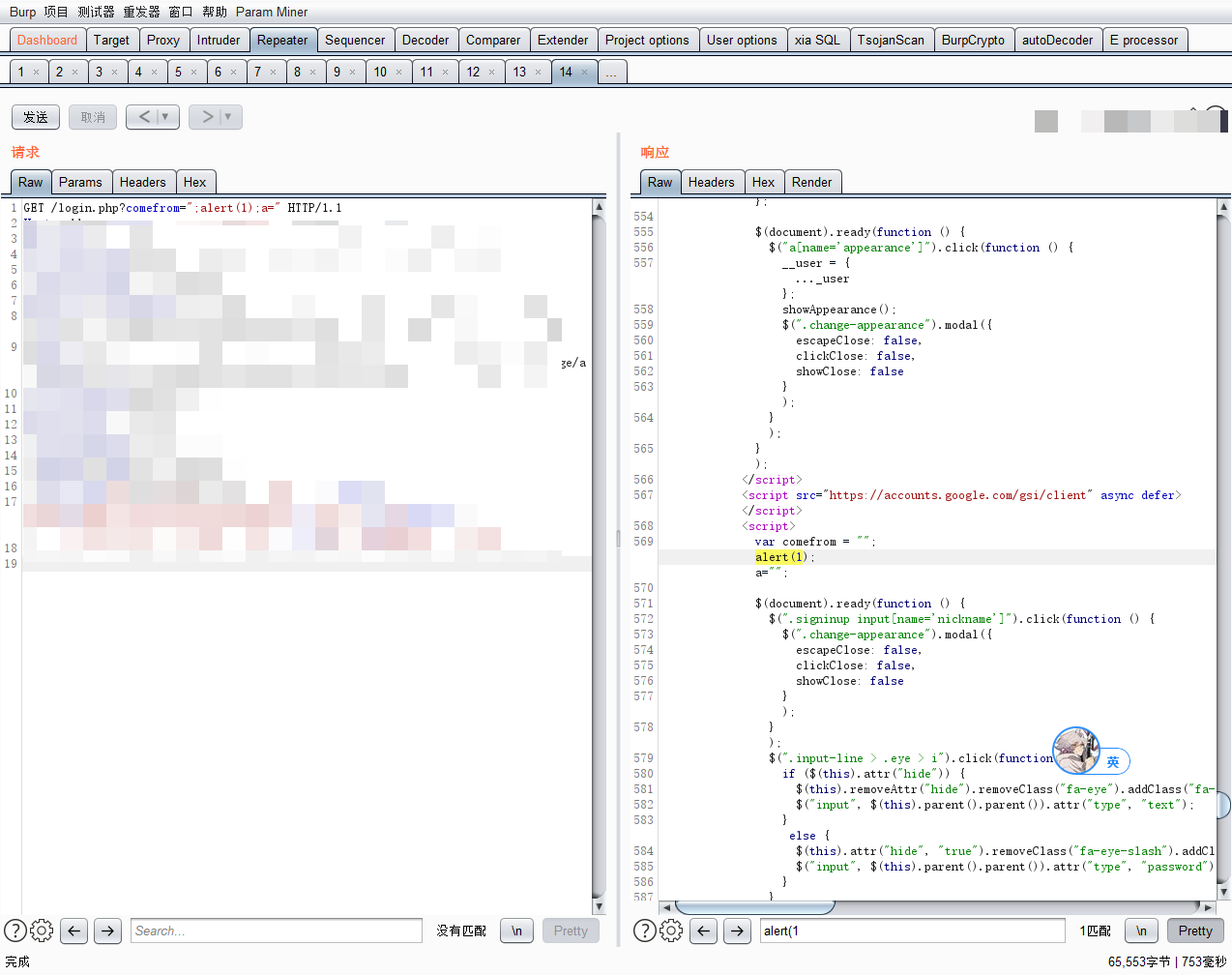
Task: Switch response view to Hex tab
Action: tap(763, 182)
